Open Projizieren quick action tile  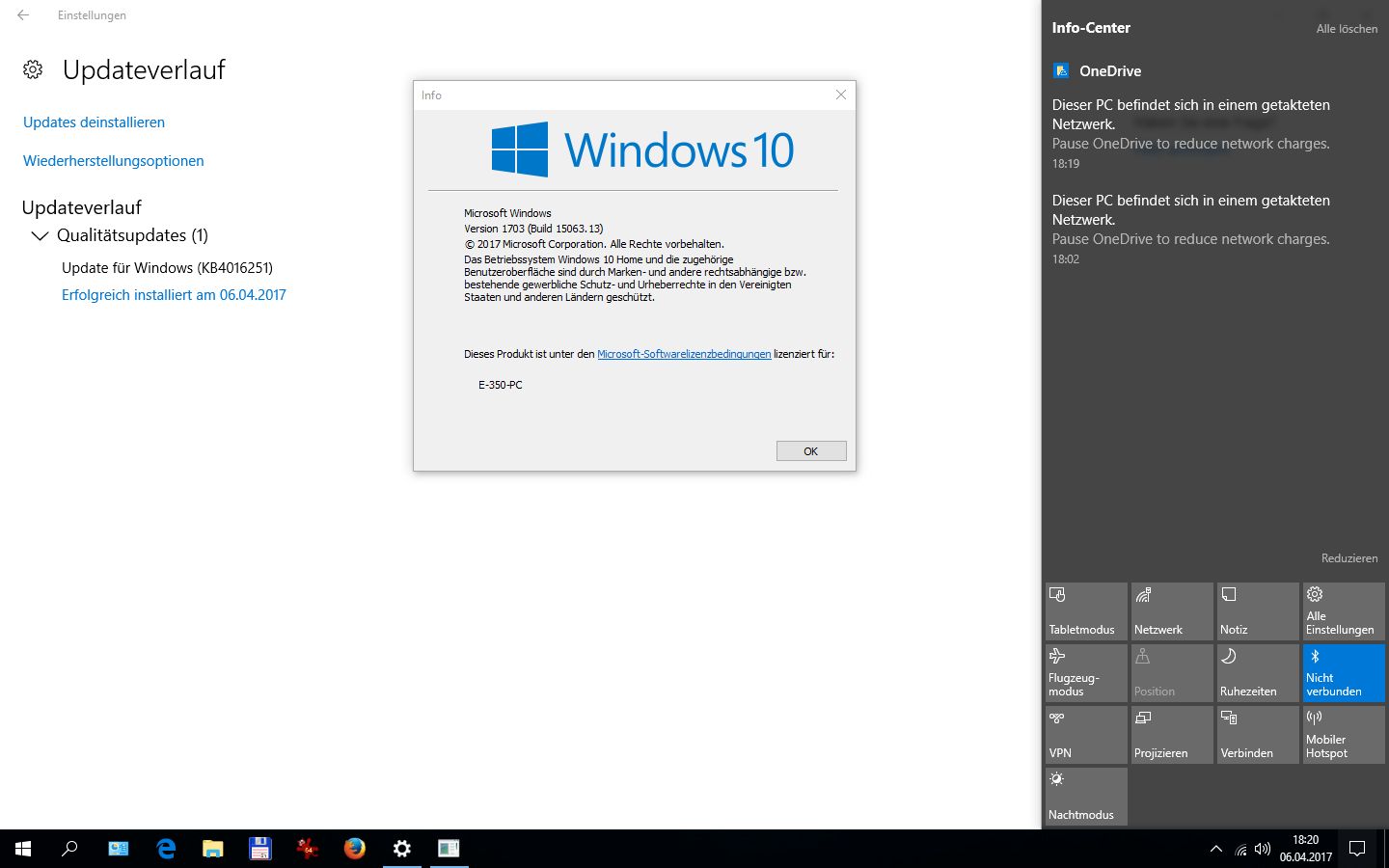[x=1172, y=734]
